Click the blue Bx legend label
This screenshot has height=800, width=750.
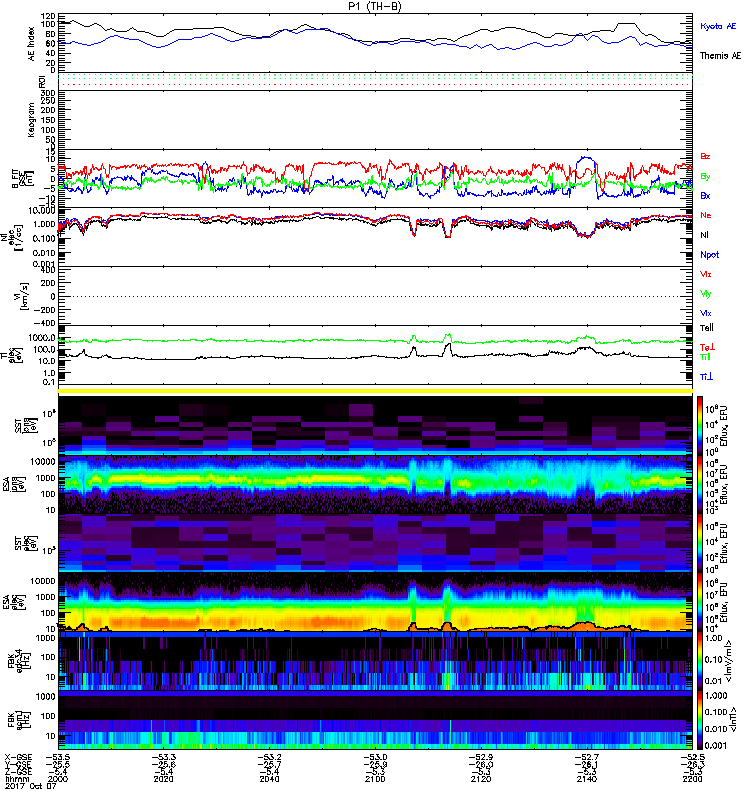click(705, 195)
